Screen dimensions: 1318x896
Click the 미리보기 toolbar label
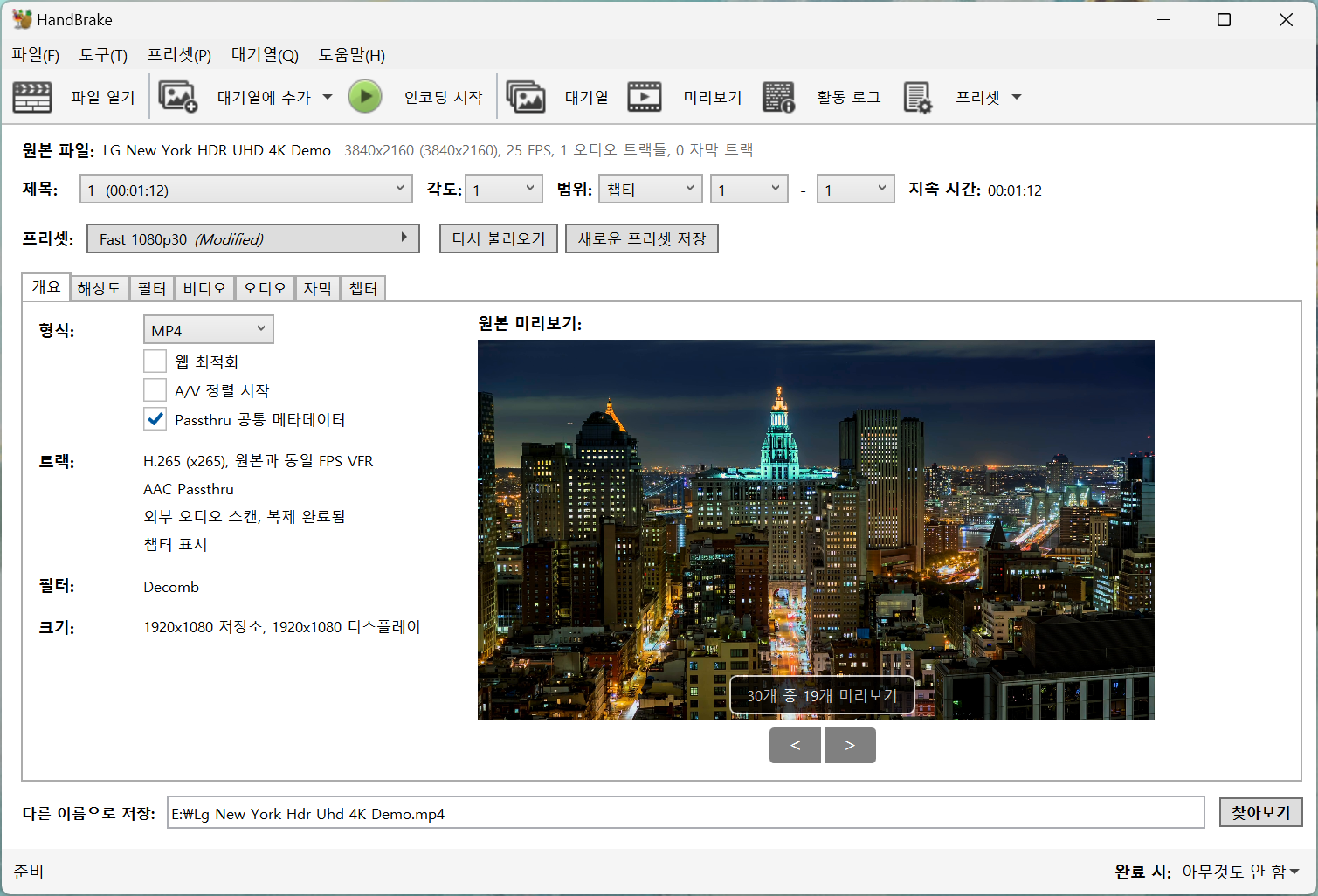coord(712,97)
